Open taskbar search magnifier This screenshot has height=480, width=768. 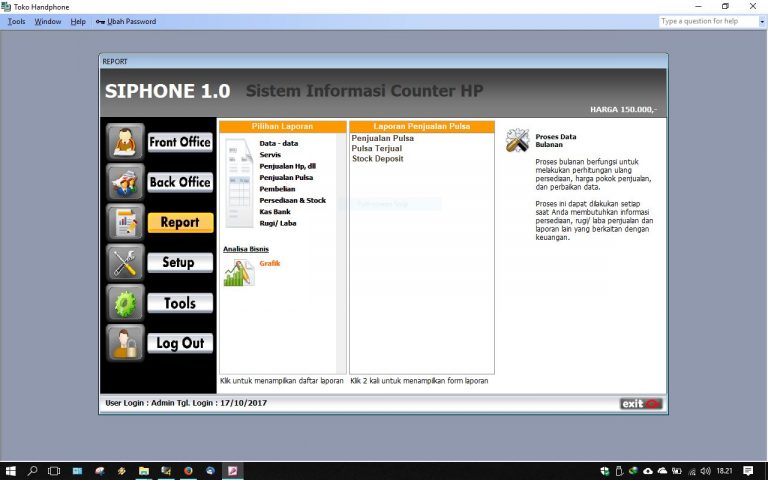pos(32,471)
